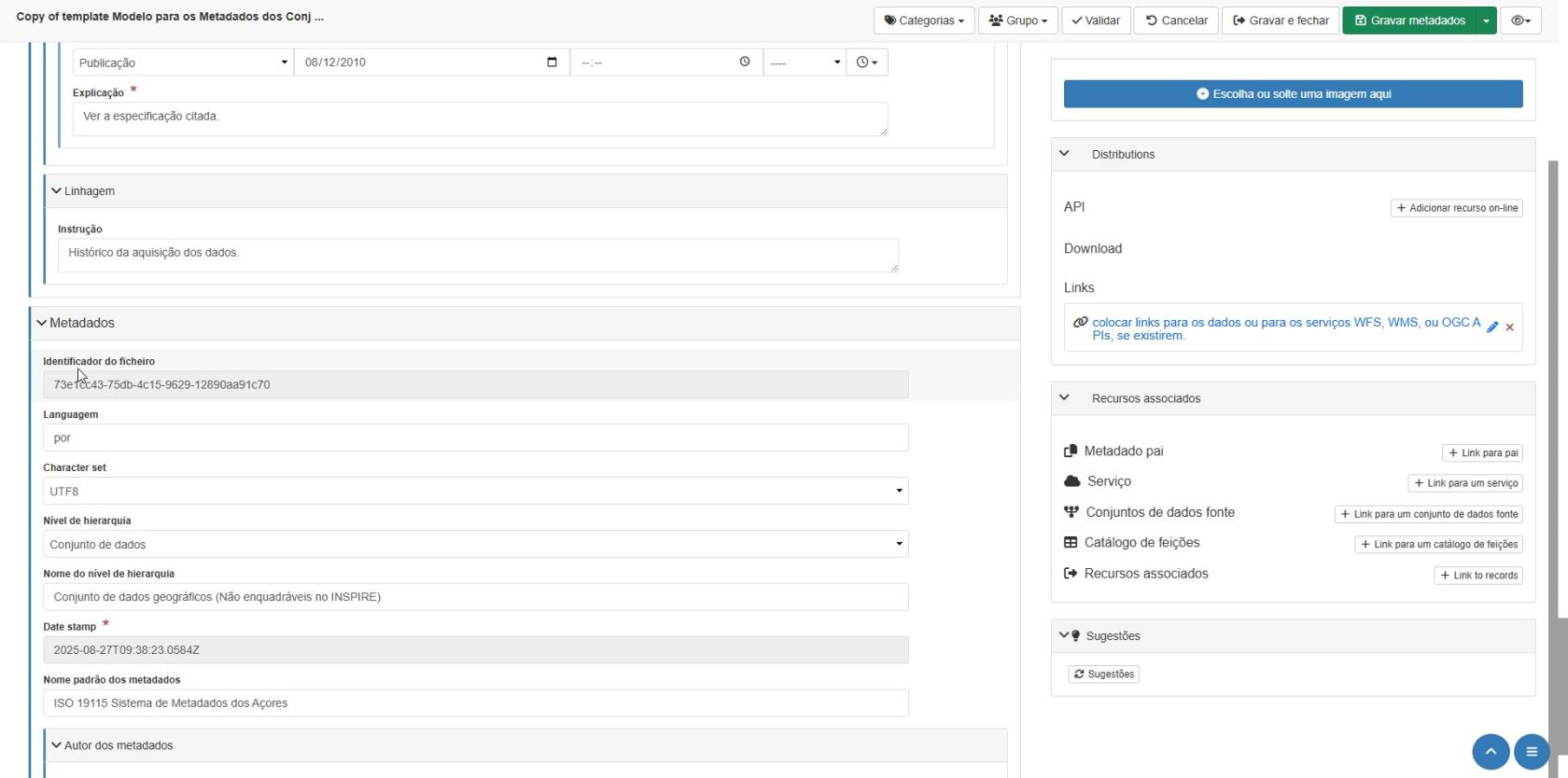Click the clock icon in time field
The height and width of the screenshot is (778, 1568).
(744, 63)
